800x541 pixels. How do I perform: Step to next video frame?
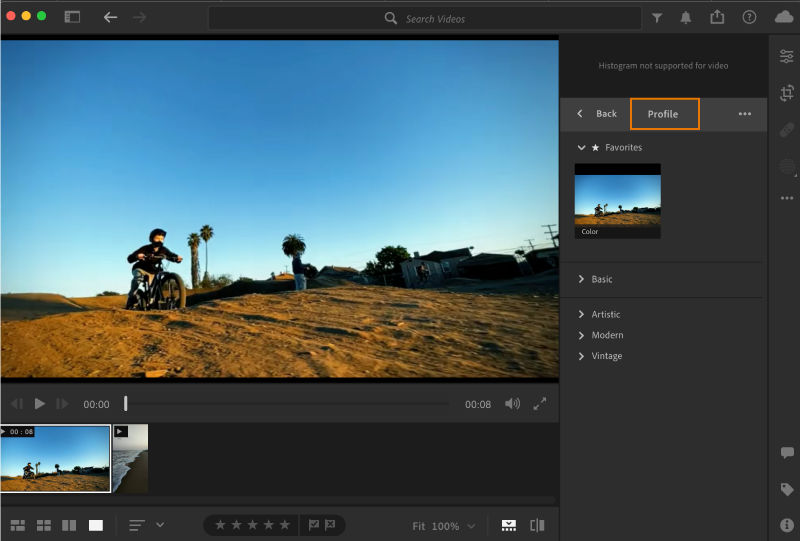point(62,404)
